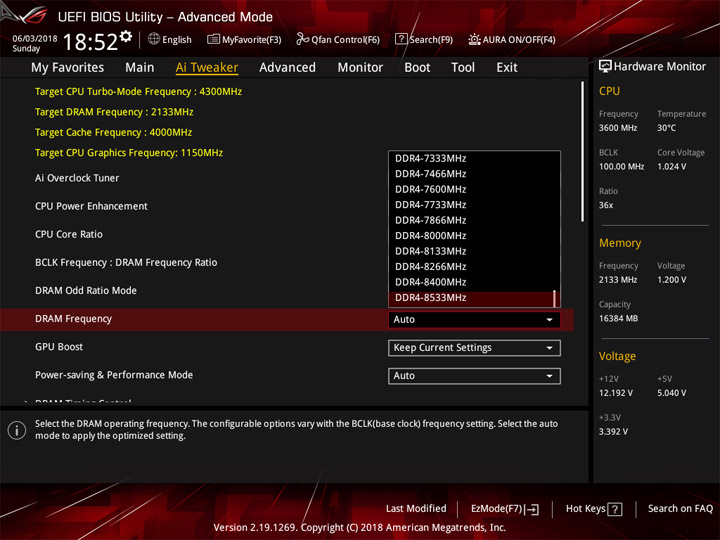Image resolution: width=720 pixels, height=540 pixels.
Task: Go to the Advanced tab
Action: 287,68
